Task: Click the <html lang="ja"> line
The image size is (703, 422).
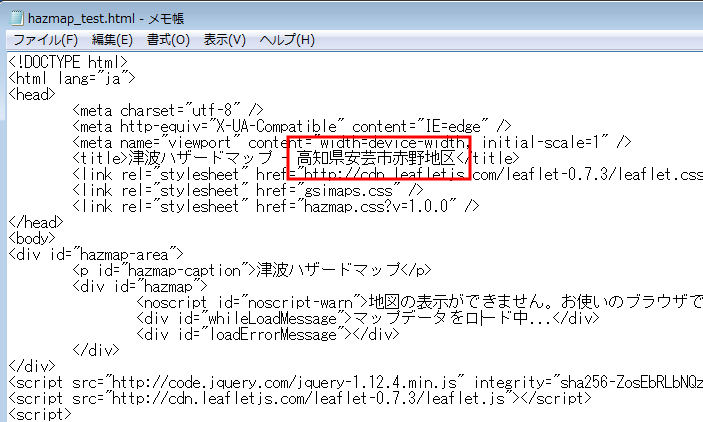Action: point(72,78)
